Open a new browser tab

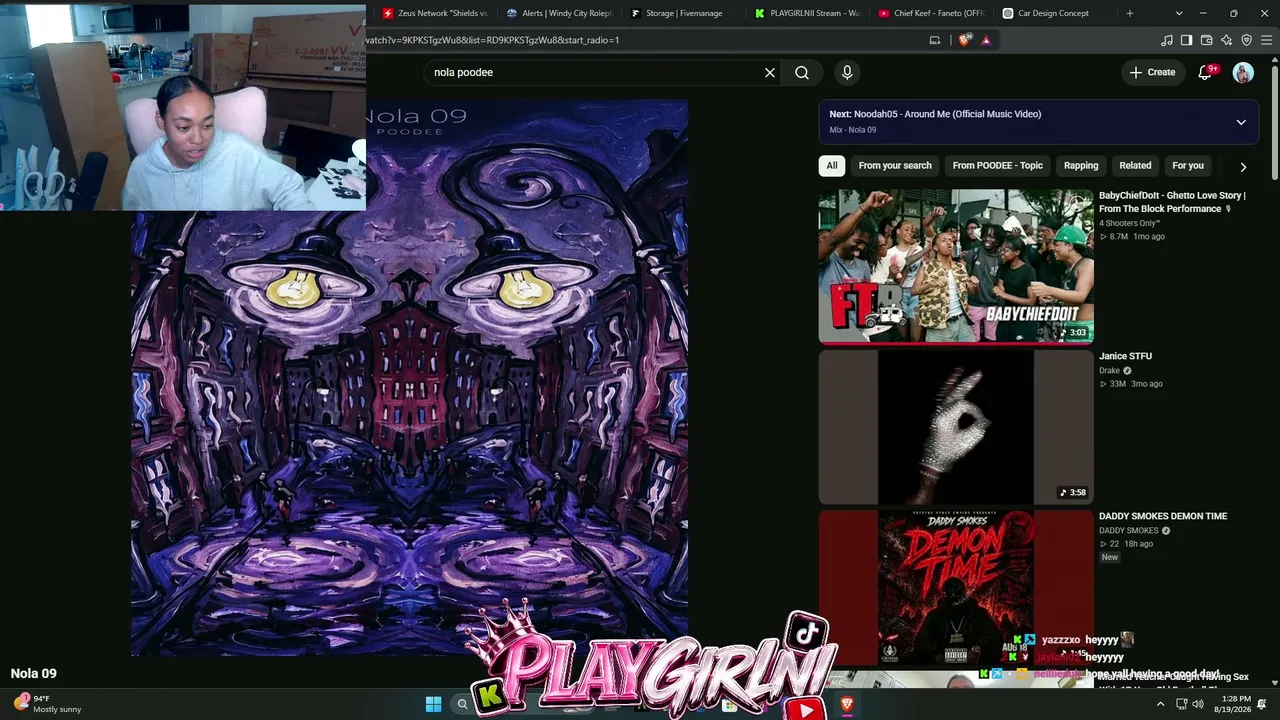(x=1130, y=13)
